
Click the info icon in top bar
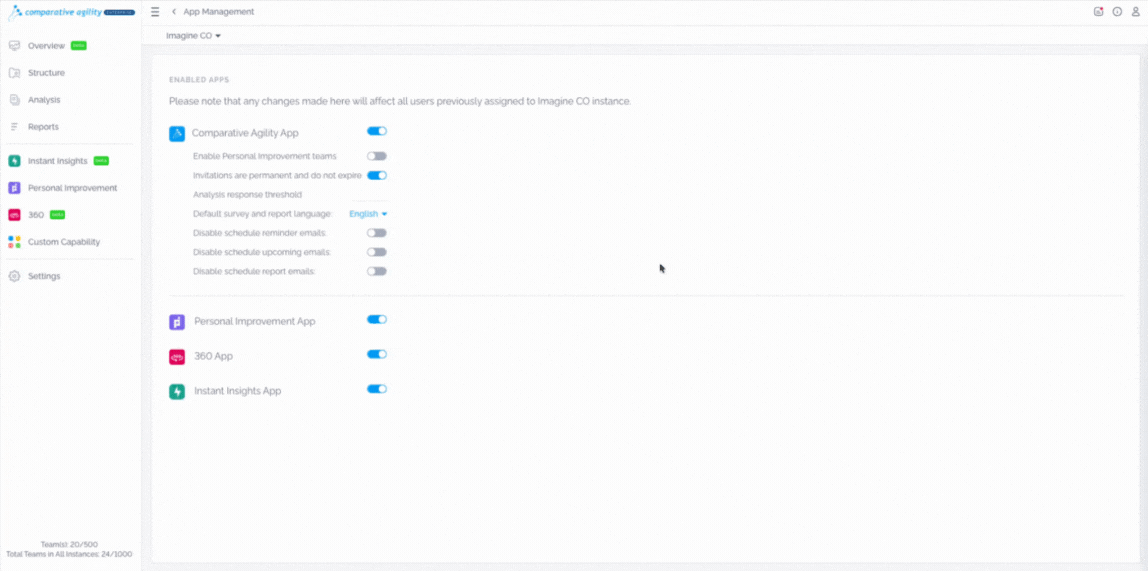coord(1117,12)
